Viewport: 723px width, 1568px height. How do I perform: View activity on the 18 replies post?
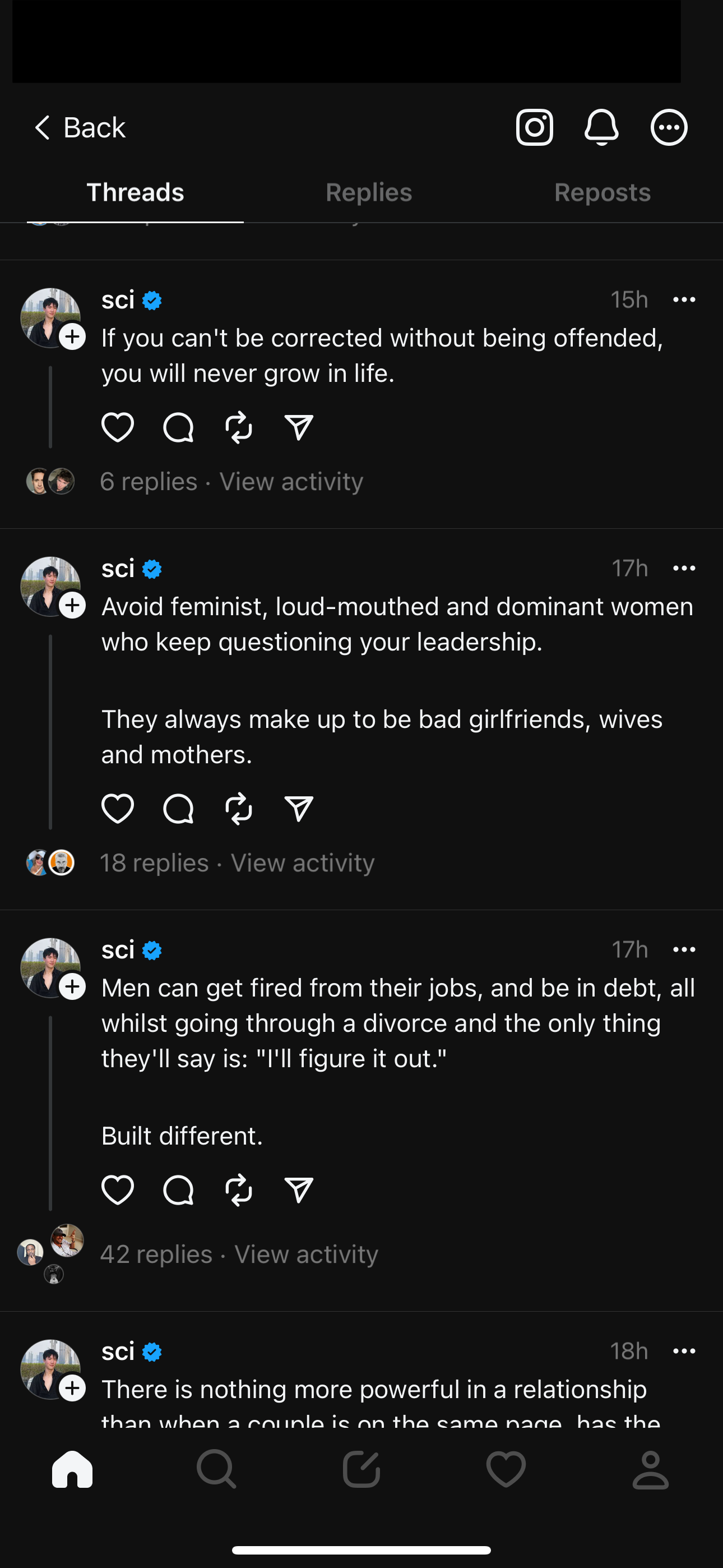click(x=303, y=863)
